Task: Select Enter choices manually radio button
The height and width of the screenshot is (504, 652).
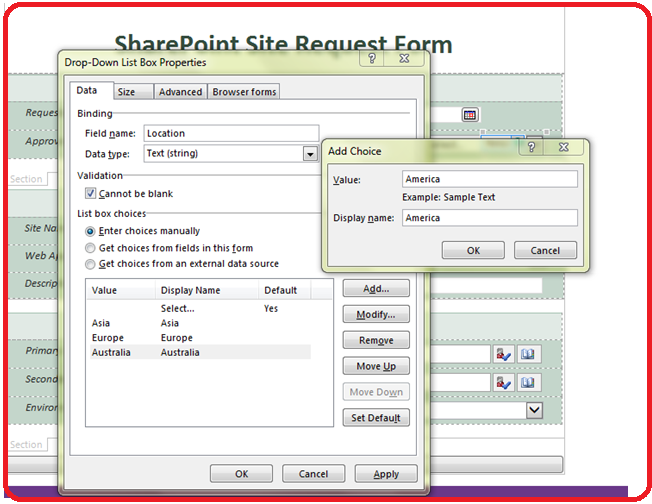Action: point(90,231)
